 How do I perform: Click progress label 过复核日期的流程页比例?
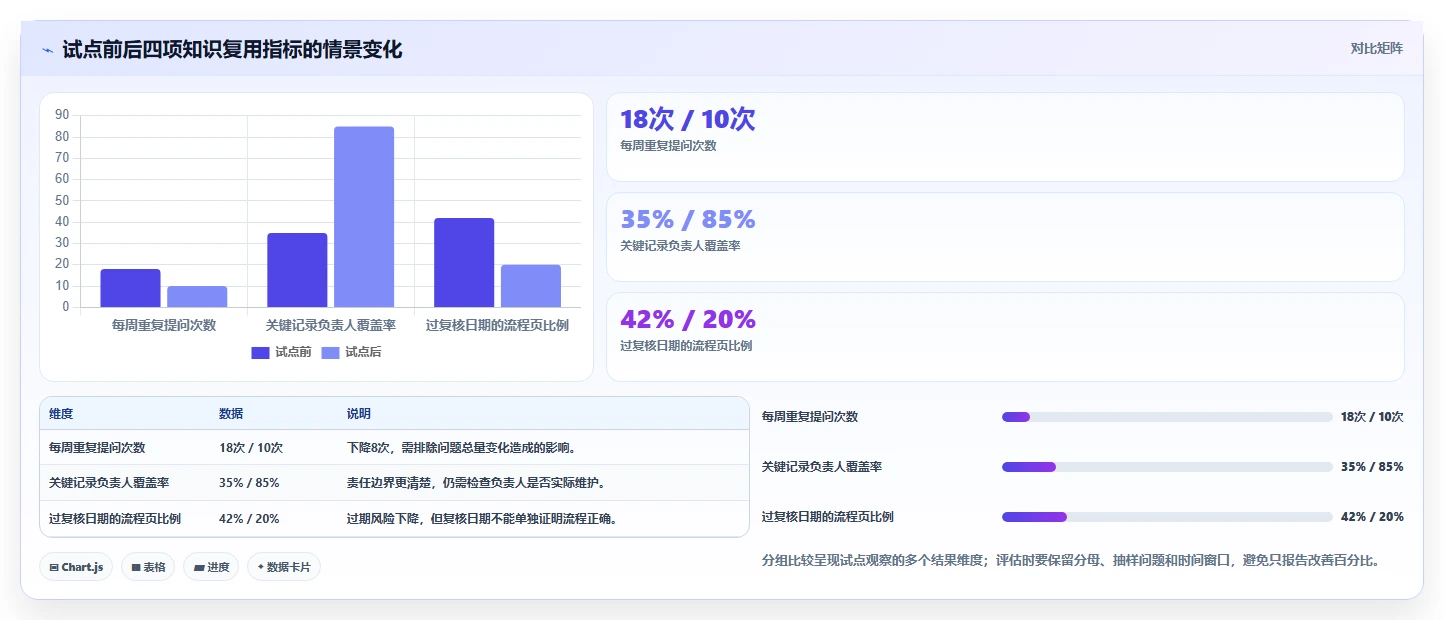[828, 517]
